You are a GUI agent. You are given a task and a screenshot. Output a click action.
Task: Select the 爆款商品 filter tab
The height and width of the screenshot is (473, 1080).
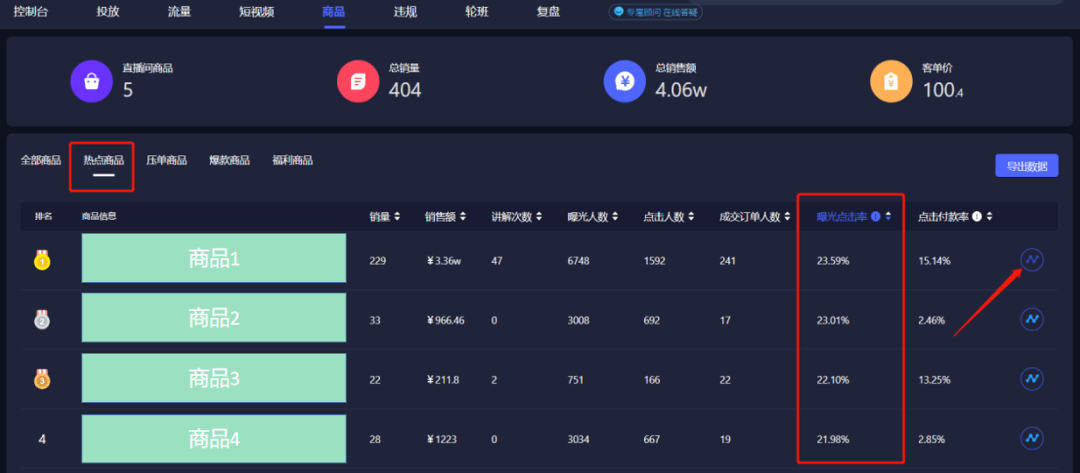point(229,160)
